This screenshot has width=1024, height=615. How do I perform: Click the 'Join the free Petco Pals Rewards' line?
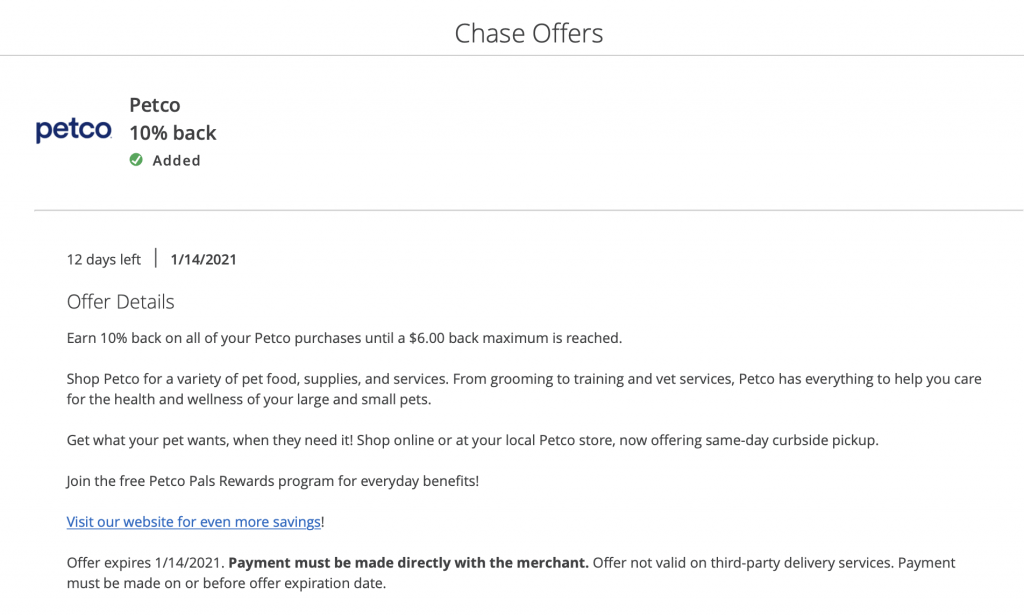pyautogui.click(x=272, y=481)
